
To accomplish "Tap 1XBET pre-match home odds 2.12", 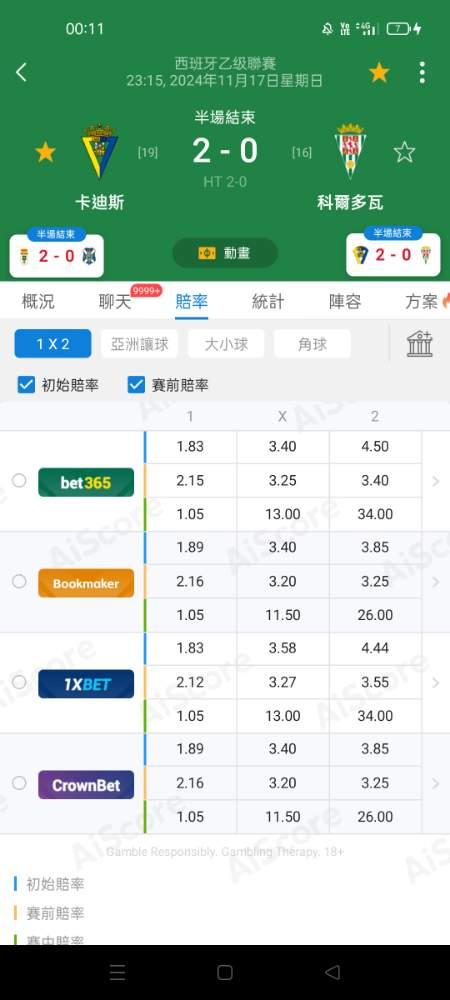I will click(x=190, y=682).
